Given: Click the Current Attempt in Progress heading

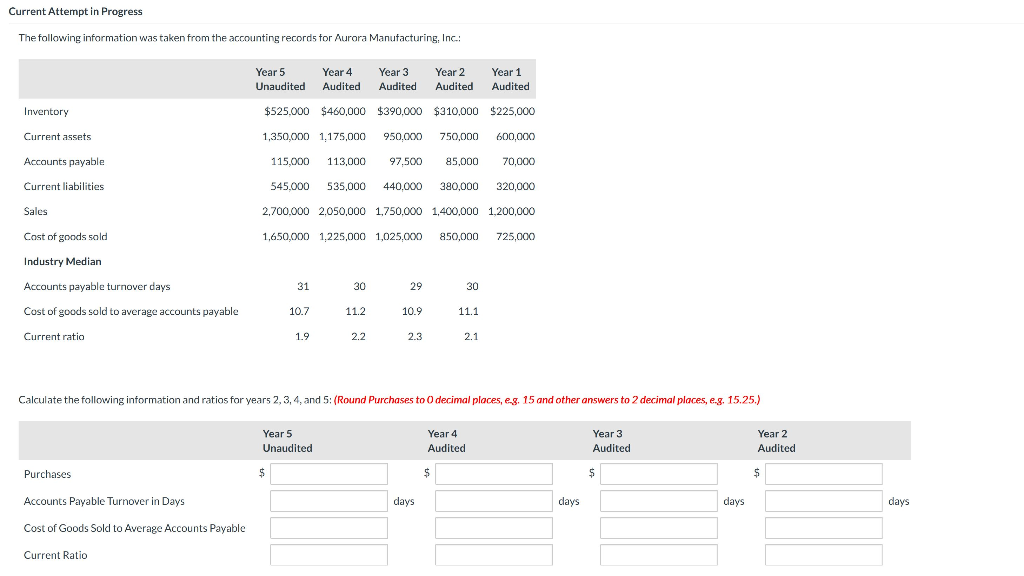Looking at the screenshot, I should pos(76,12).
